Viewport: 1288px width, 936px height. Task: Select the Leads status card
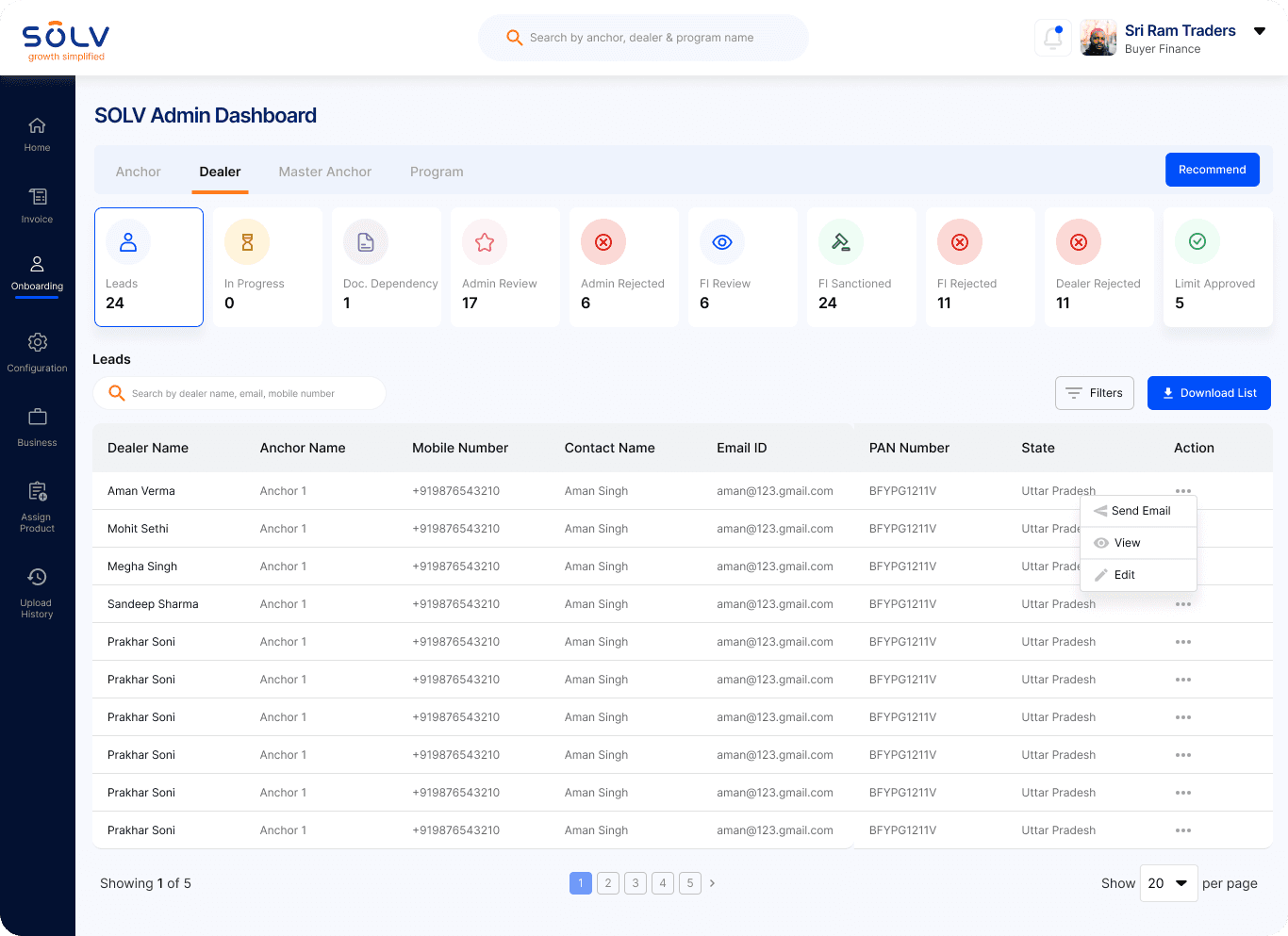tap(149, 267)
